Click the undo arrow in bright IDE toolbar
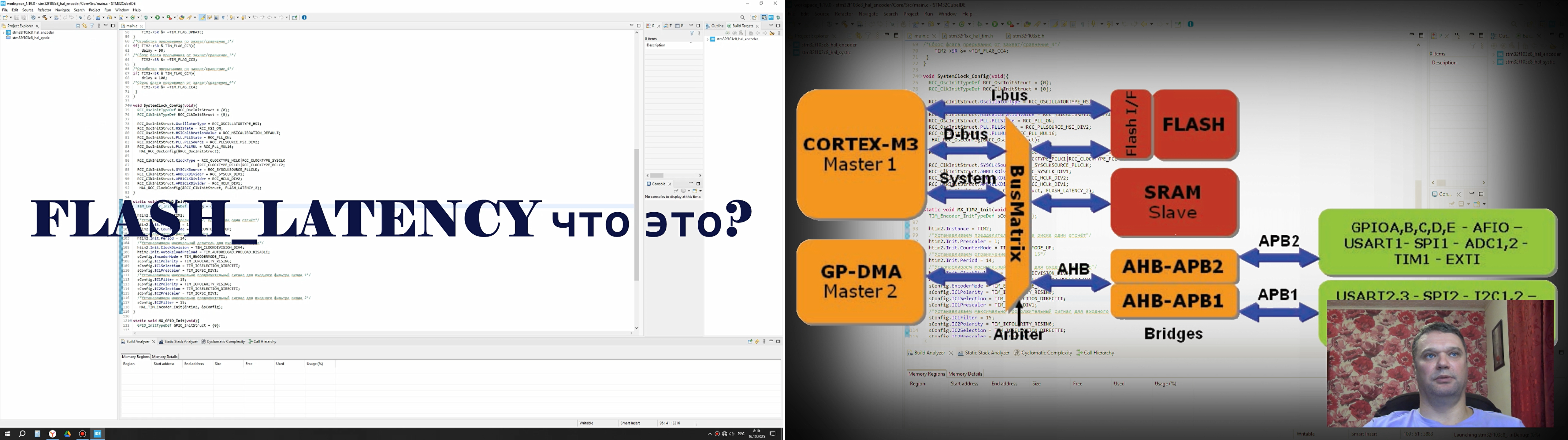Screen dimensions: 1568x440 point(65,18)
